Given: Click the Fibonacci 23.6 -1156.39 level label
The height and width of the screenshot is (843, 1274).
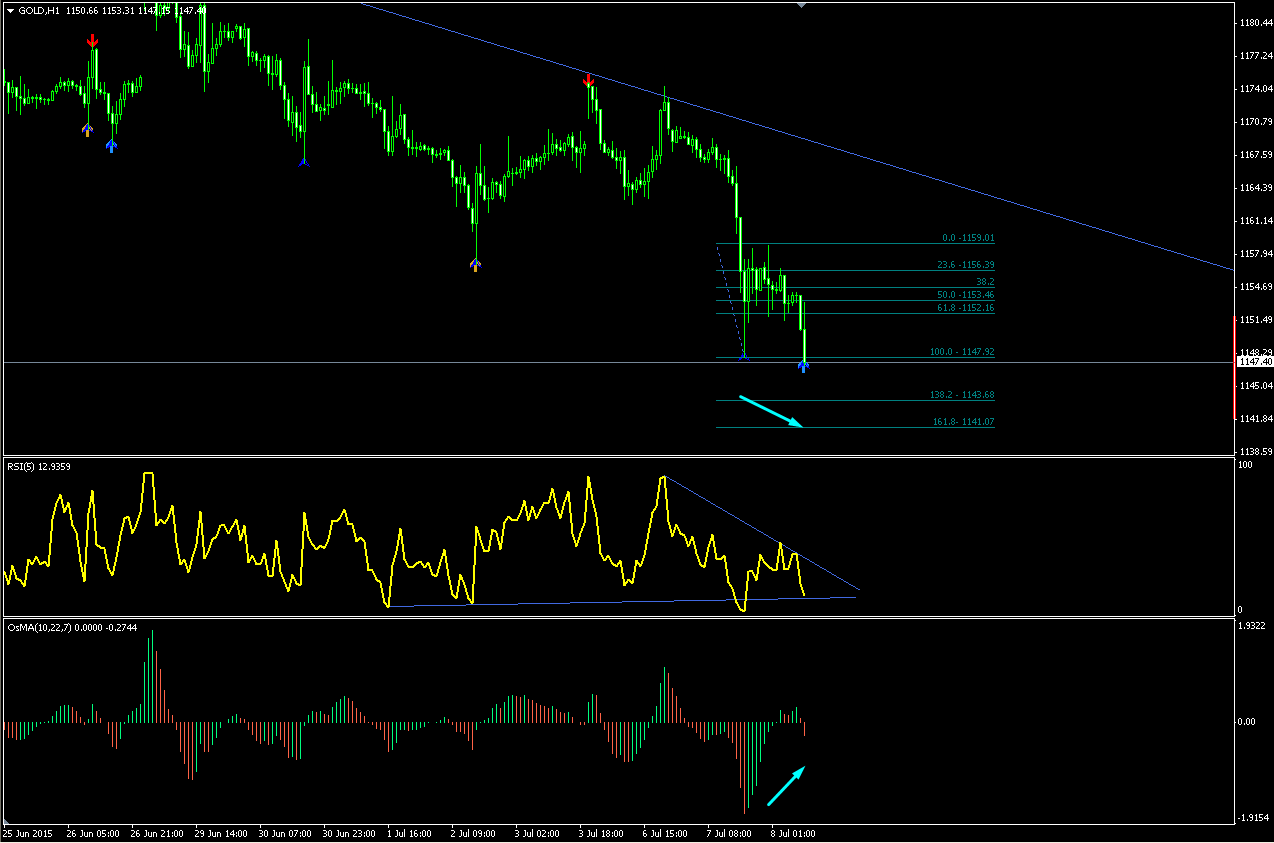Looking at the screenshot, I should point(965,265).
